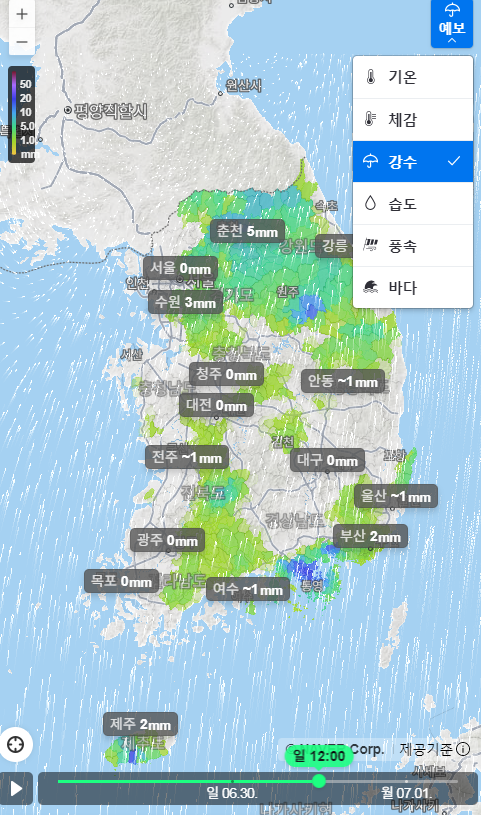The height and width of the screenshot is (815, 481).
Task: Jump to 일 06.30. on the timeline
Action: (232, 793)
